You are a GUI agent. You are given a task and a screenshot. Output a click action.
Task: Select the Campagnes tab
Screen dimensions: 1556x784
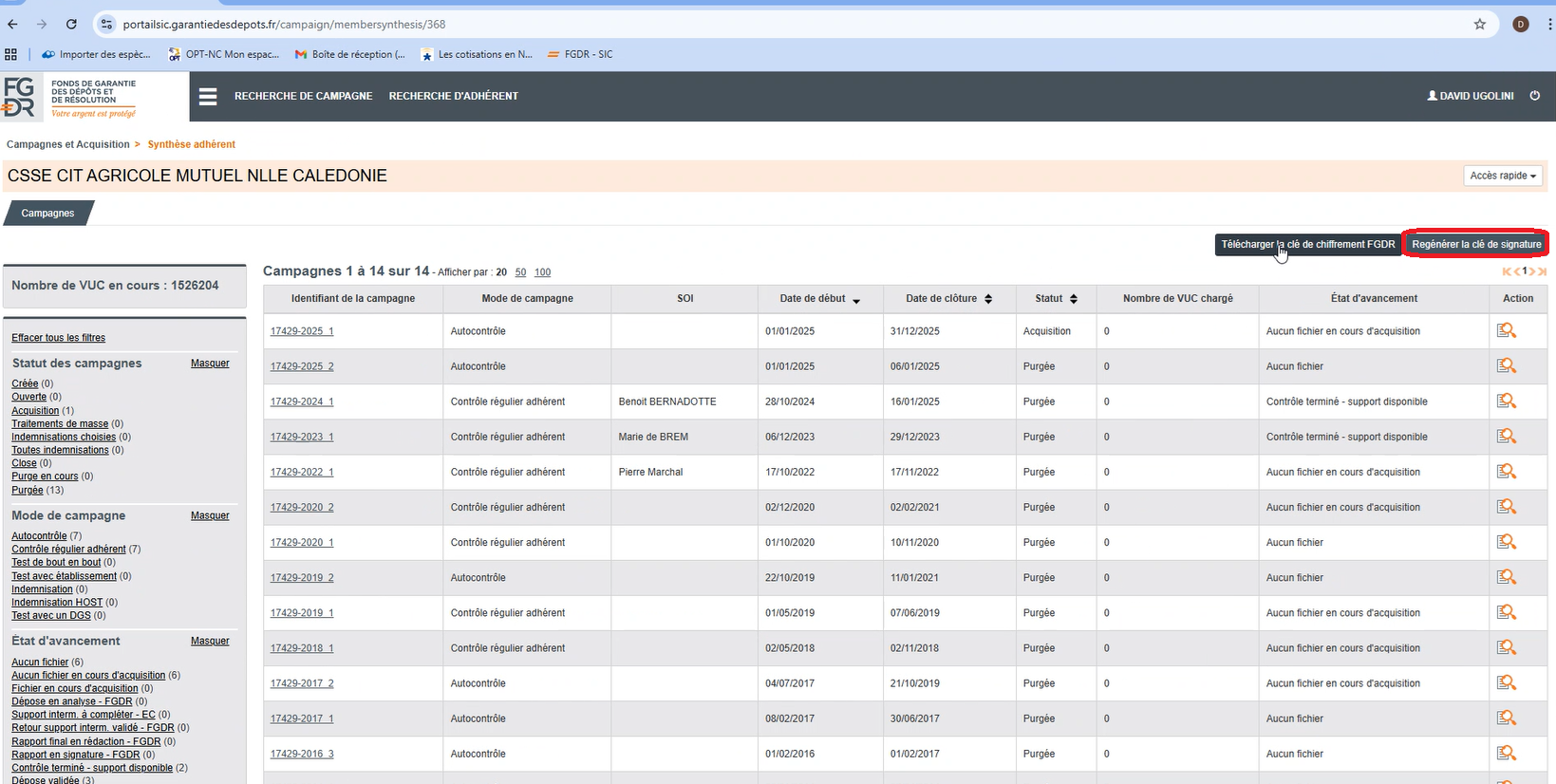pos(47,214)
